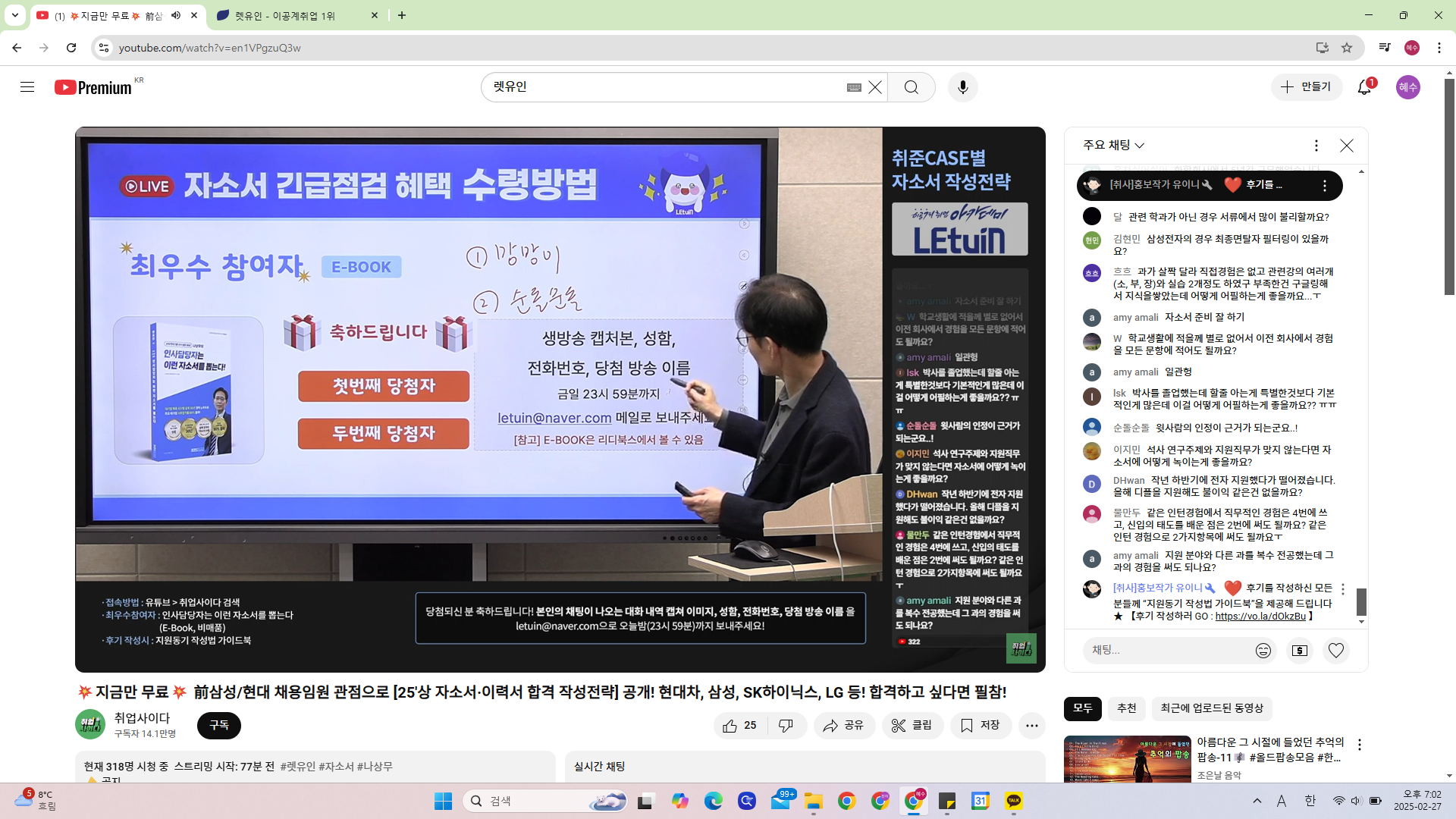Open media controls in Chrome toolbar
Image resolution: width=1456 pixels, height=819 pixels.
tap(1385, 48)
